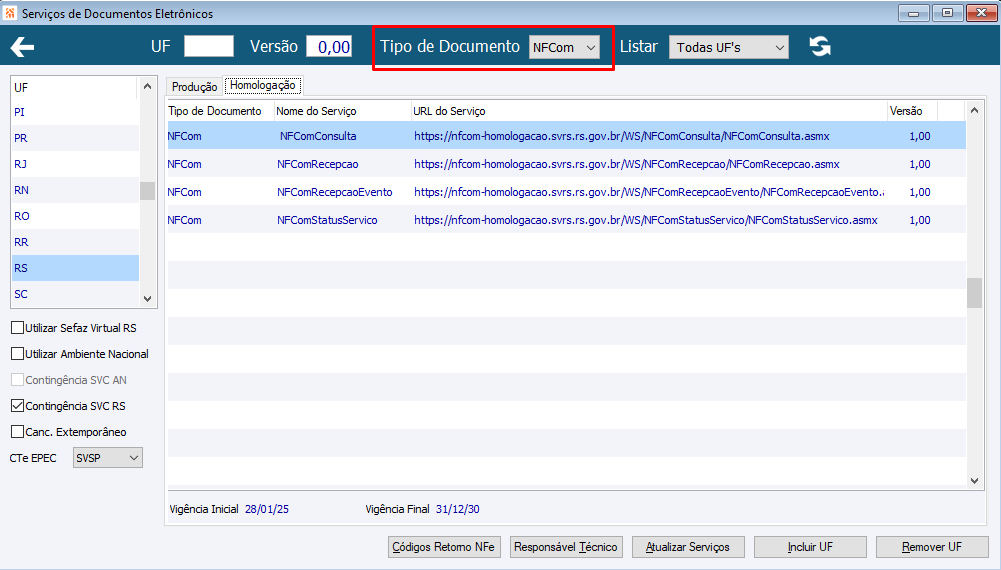Click the back arrow icon

pos(22,47)
